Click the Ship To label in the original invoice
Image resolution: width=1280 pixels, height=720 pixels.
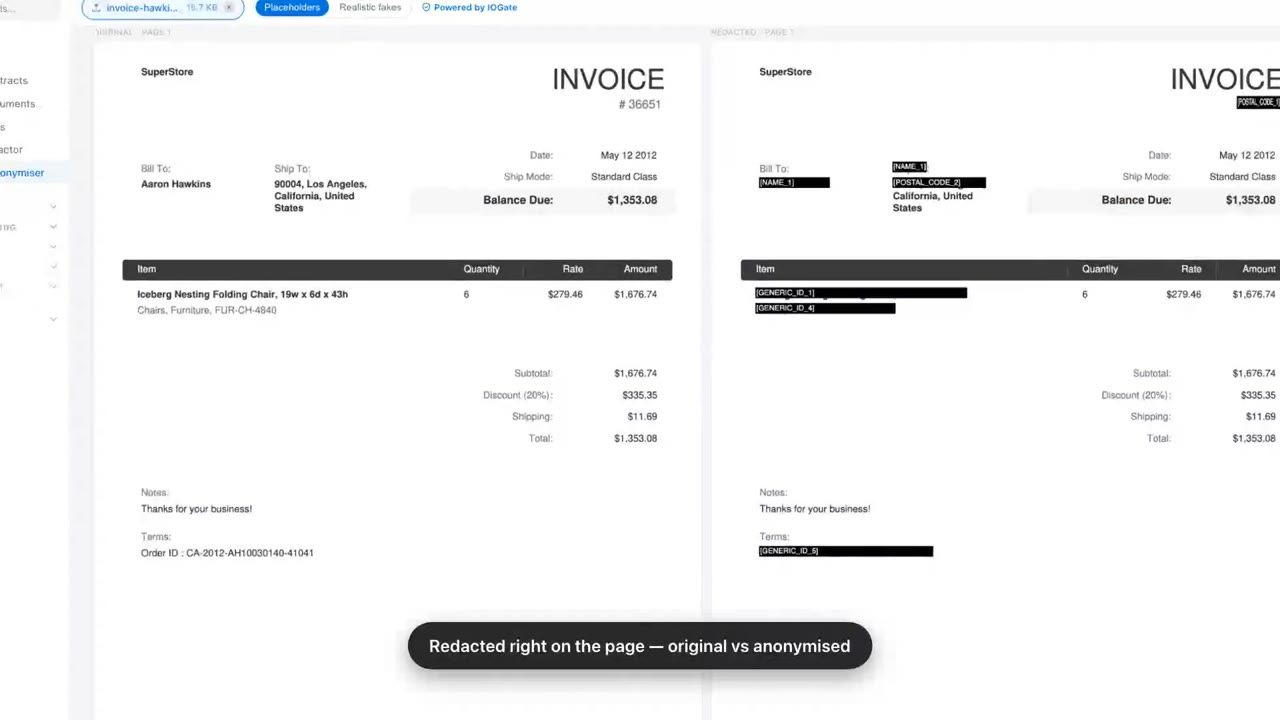pos(292,169)
